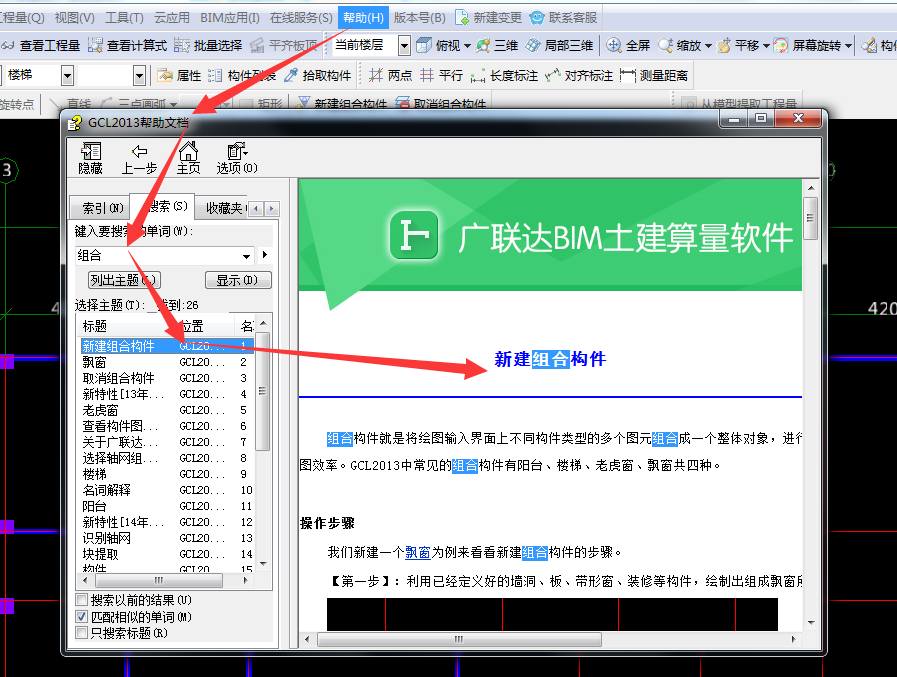
Task: Hide the help navigation pane
Action: (x=90, y=159)
